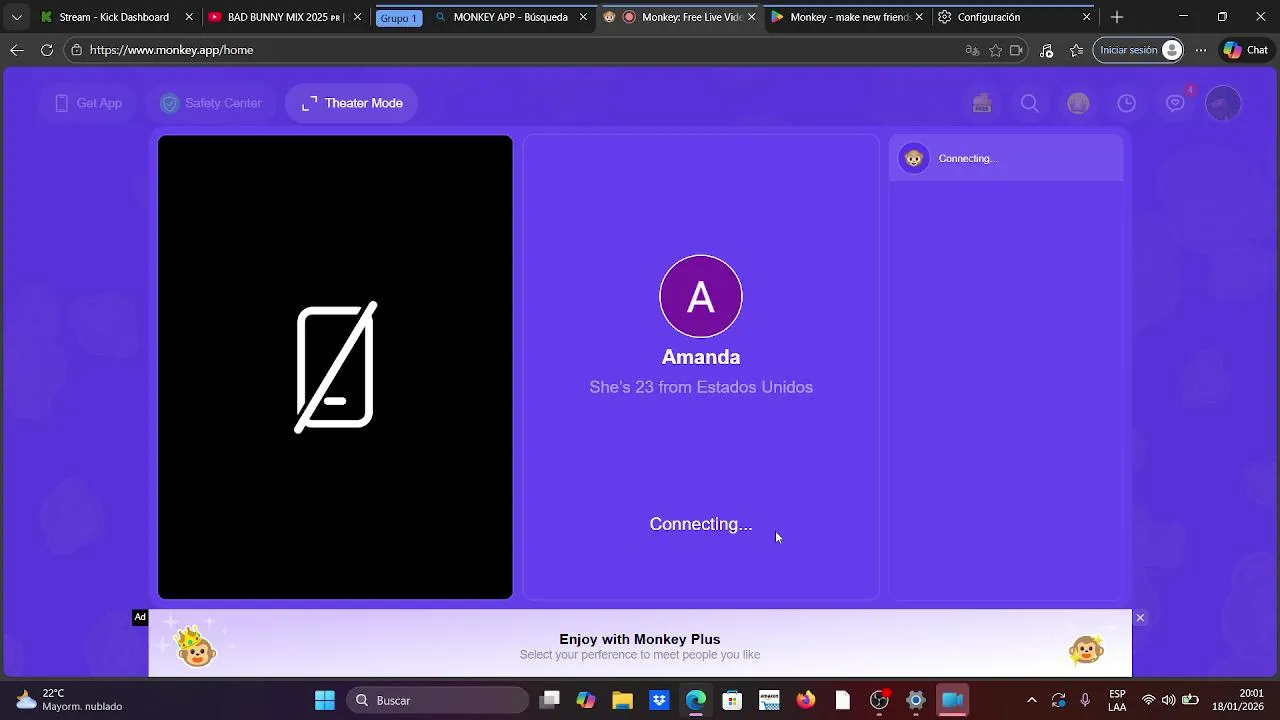Open the match history clock icon
The width and height of the screenshot is (1280, 720).
click(1127, 103)
